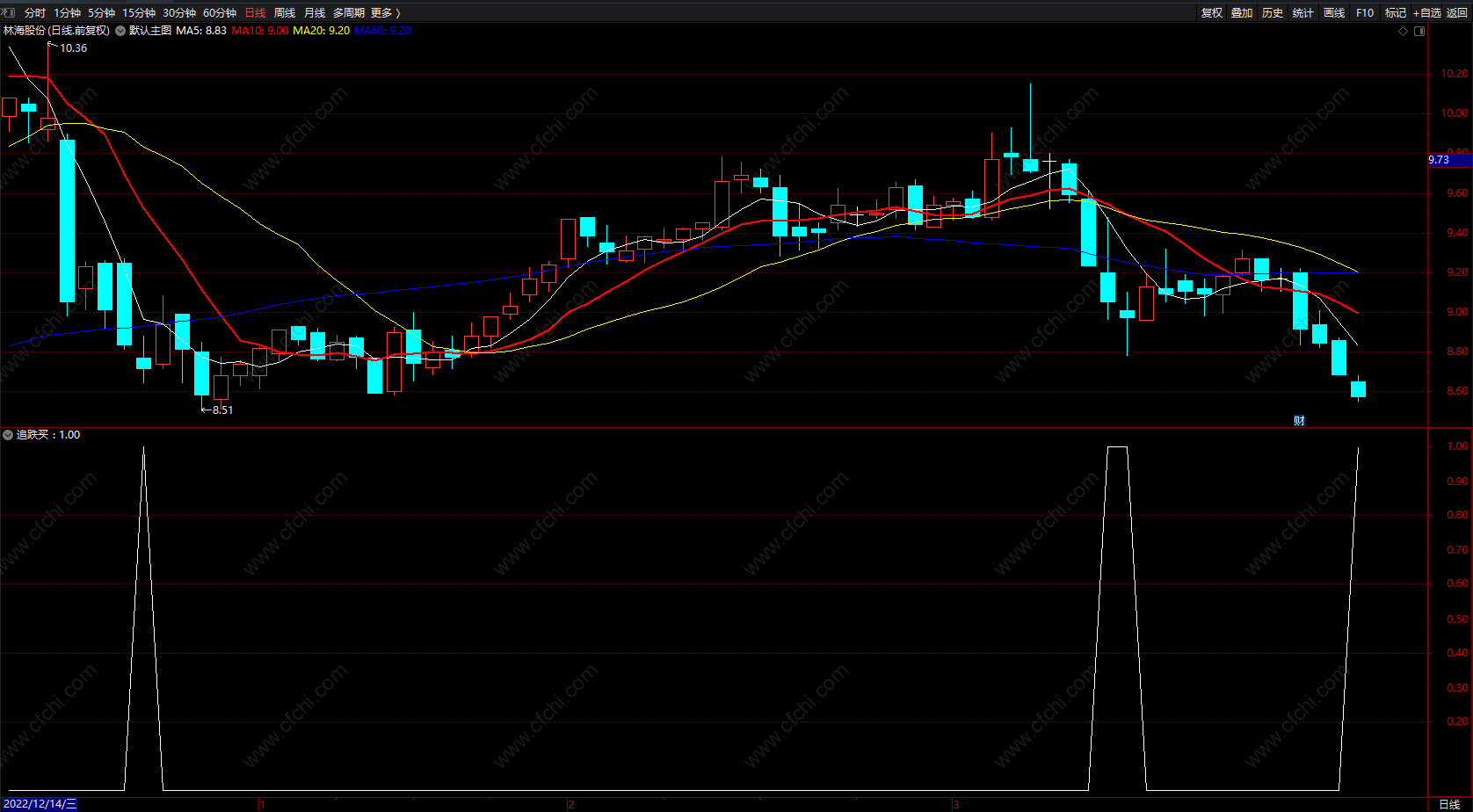Click the 2022/12/14 date label
Viewport: 1473px width, 812px height.
tap(40, 804)
